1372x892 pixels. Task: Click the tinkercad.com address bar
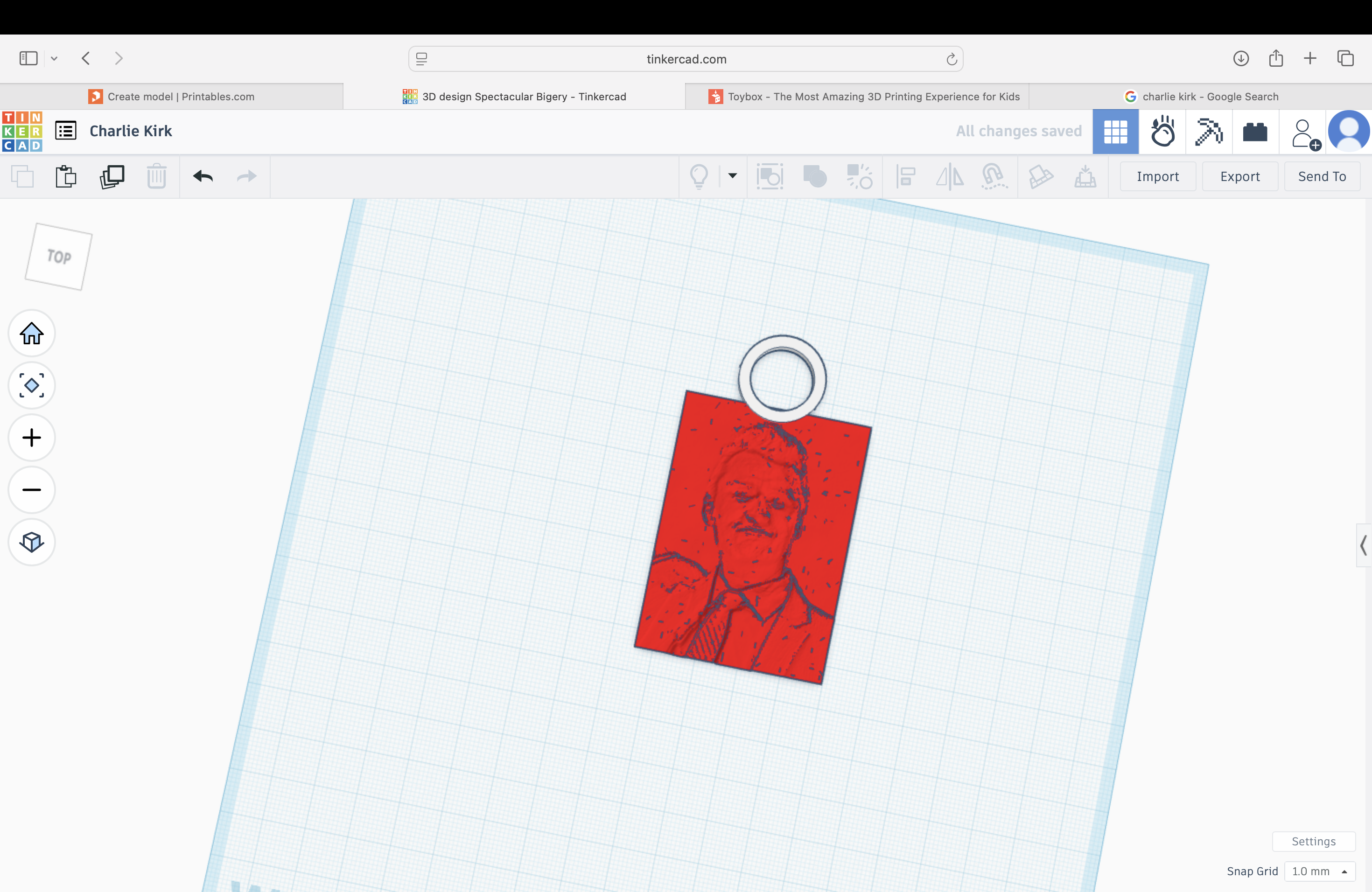point(686,59)
